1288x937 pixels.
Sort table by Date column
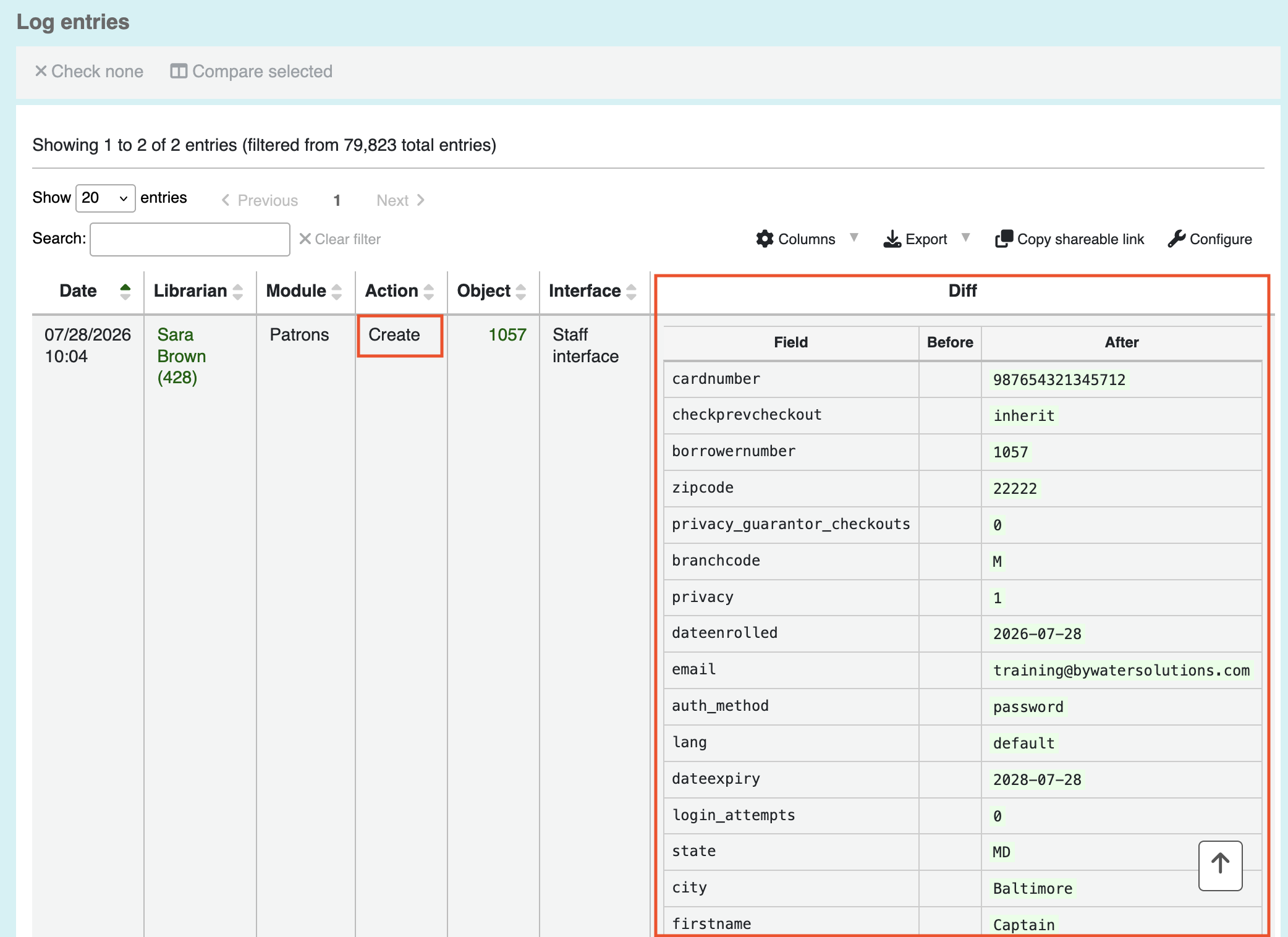(x=88, y=291)
